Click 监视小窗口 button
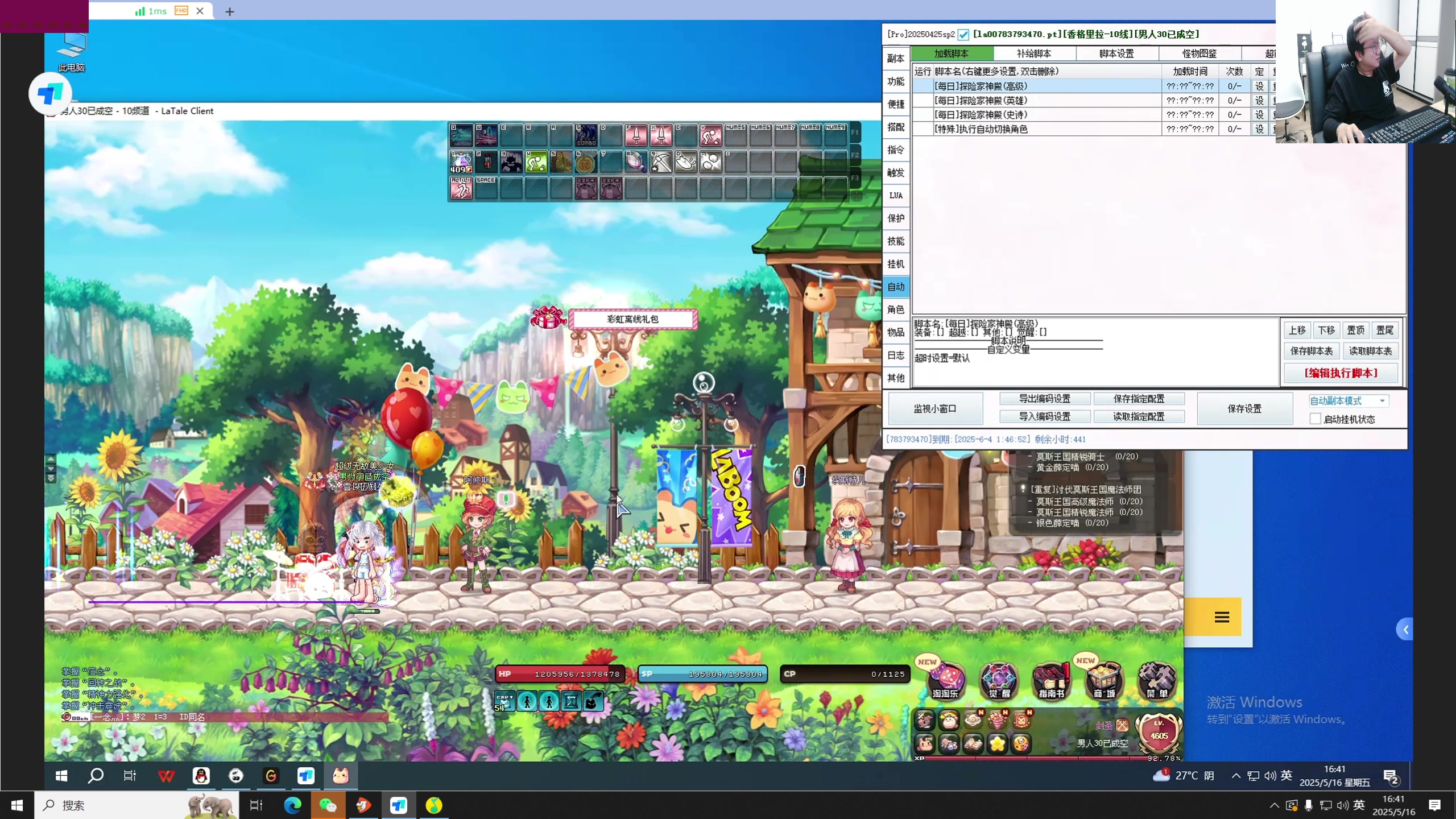This screenshot has height=819, width=1456. pyautogui.click(x=935, y=408)
